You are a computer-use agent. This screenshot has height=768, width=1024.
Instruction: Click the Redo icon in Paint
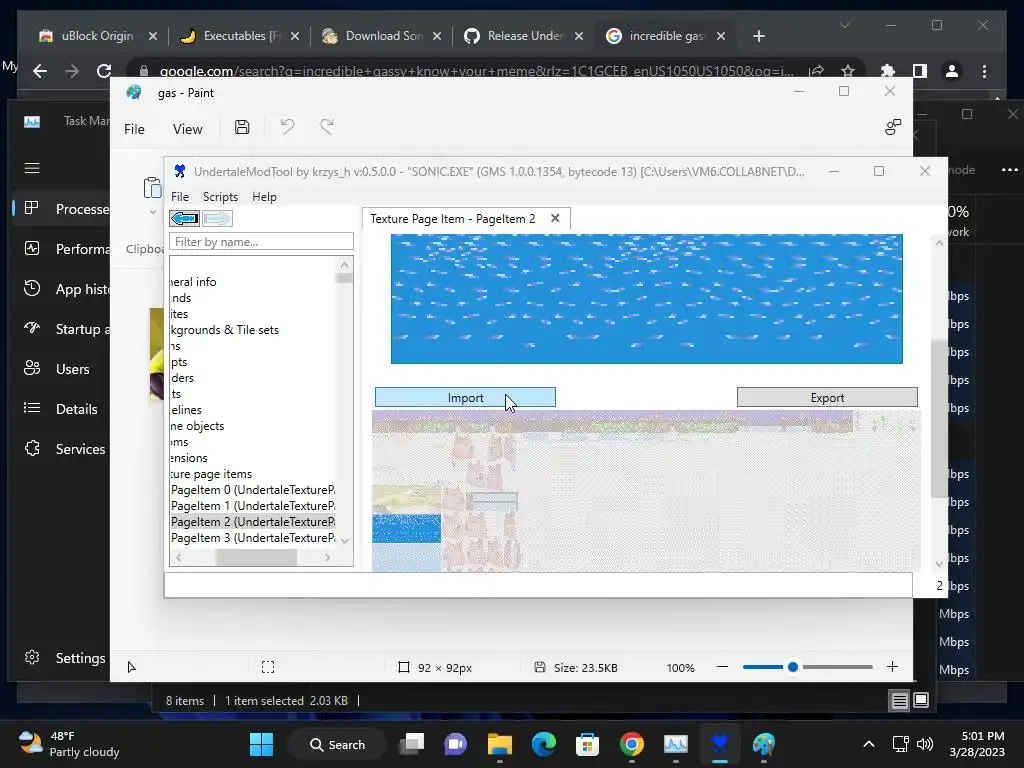tap(327, 127)
